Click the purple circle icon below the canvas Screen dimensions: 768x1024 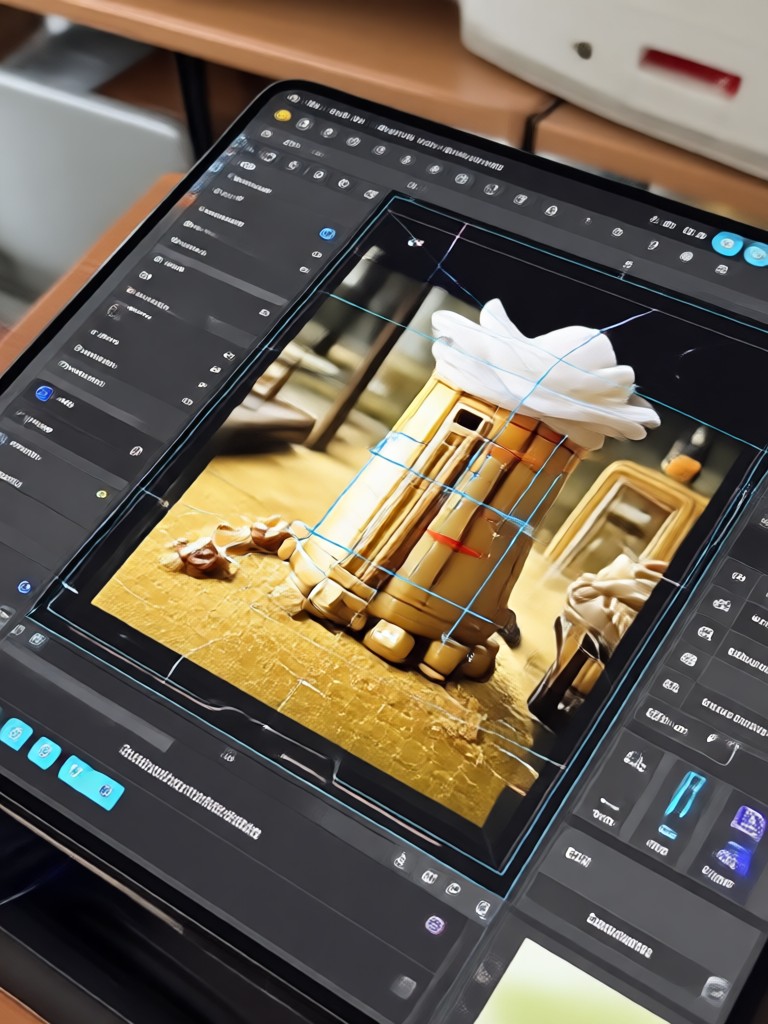(434, 925)
